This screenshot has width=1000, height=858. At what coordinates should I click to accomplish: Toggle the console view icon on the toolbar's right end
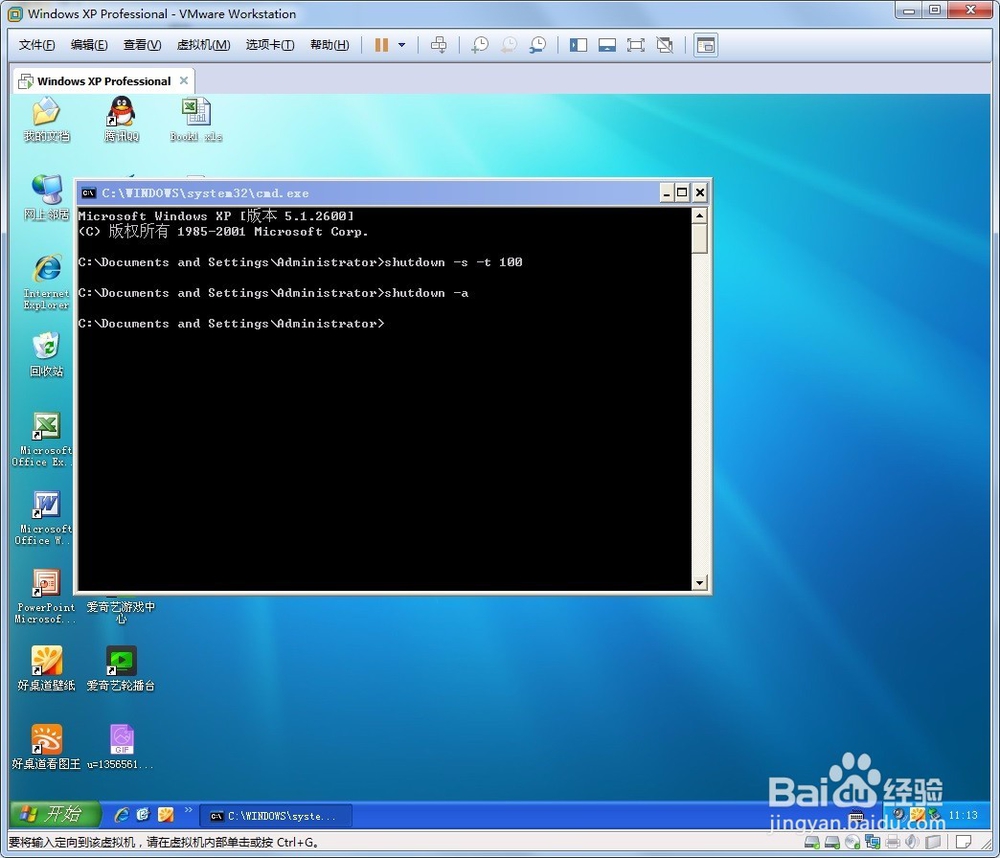706,45
